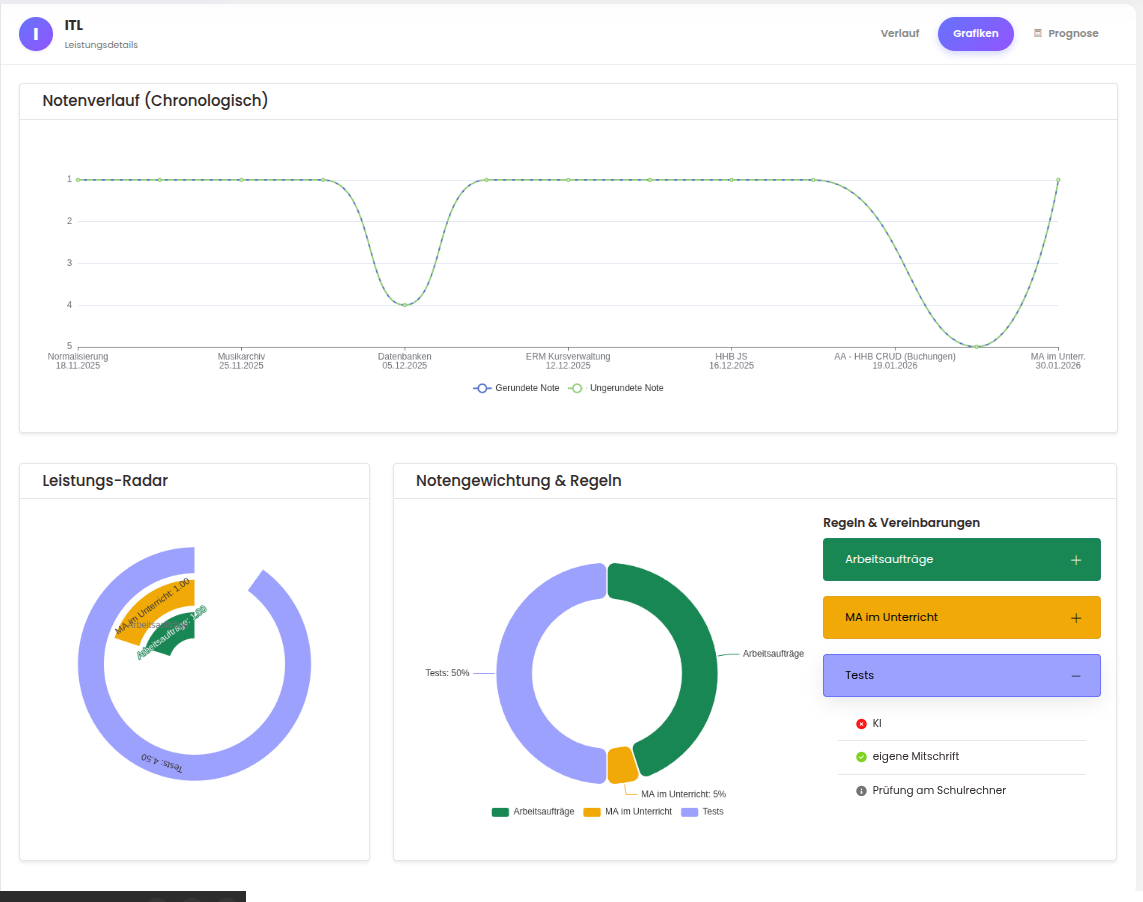This screenshot has height=902, width=1143.
Task: Select the Grafiken tab
Action: (975, 33)
